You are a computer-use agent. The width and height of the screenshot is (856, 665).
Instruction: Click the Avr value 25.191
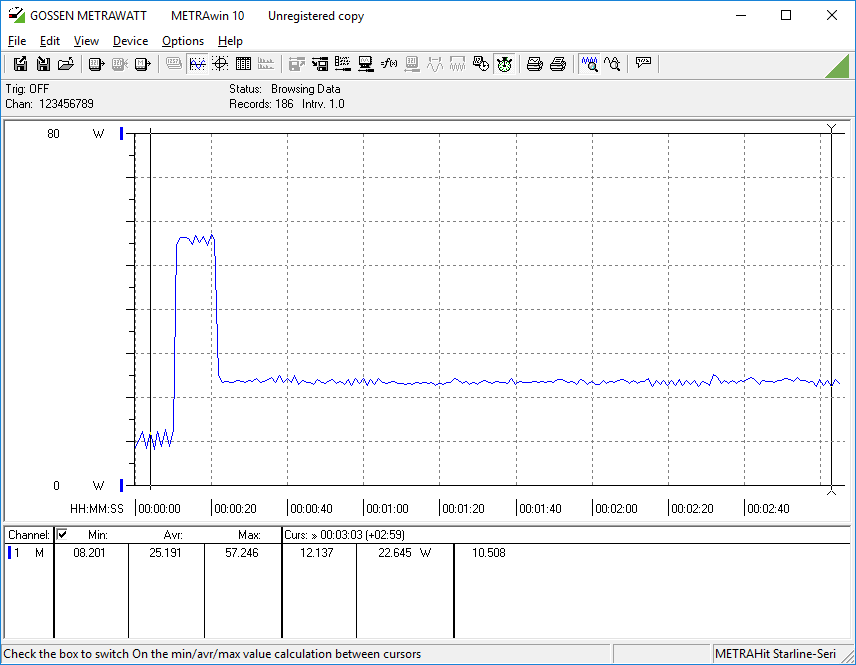[165, 553]
